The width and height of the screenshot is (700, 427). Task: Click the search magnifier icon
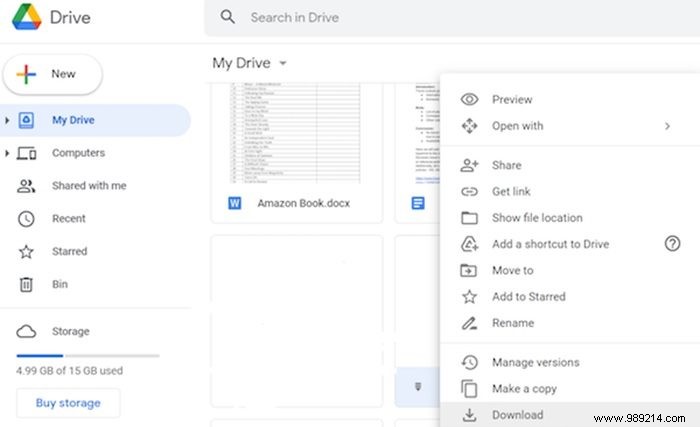pos(228,17)
